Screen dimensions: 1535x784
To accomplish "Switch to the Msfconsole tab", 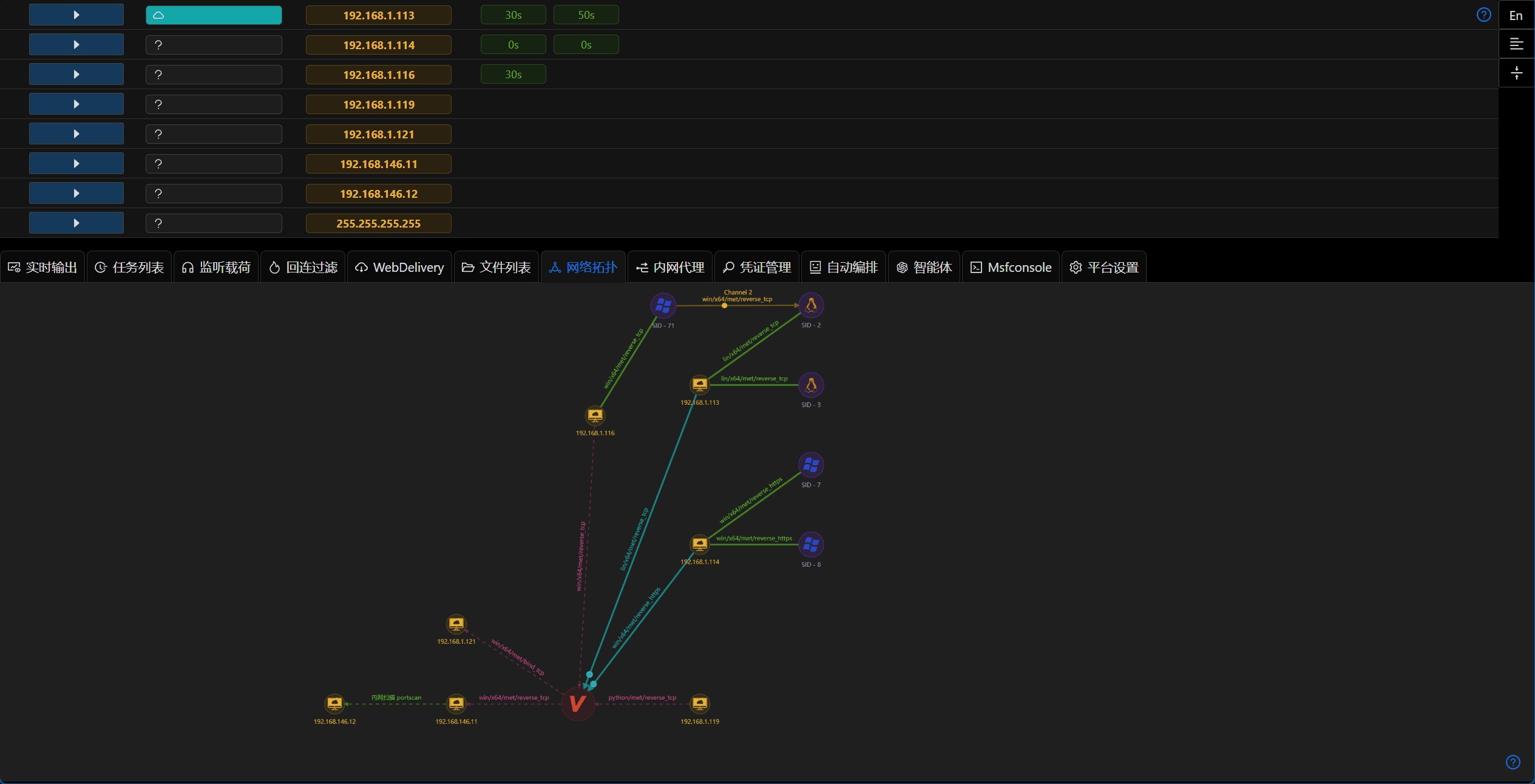I will (1011, 268).
